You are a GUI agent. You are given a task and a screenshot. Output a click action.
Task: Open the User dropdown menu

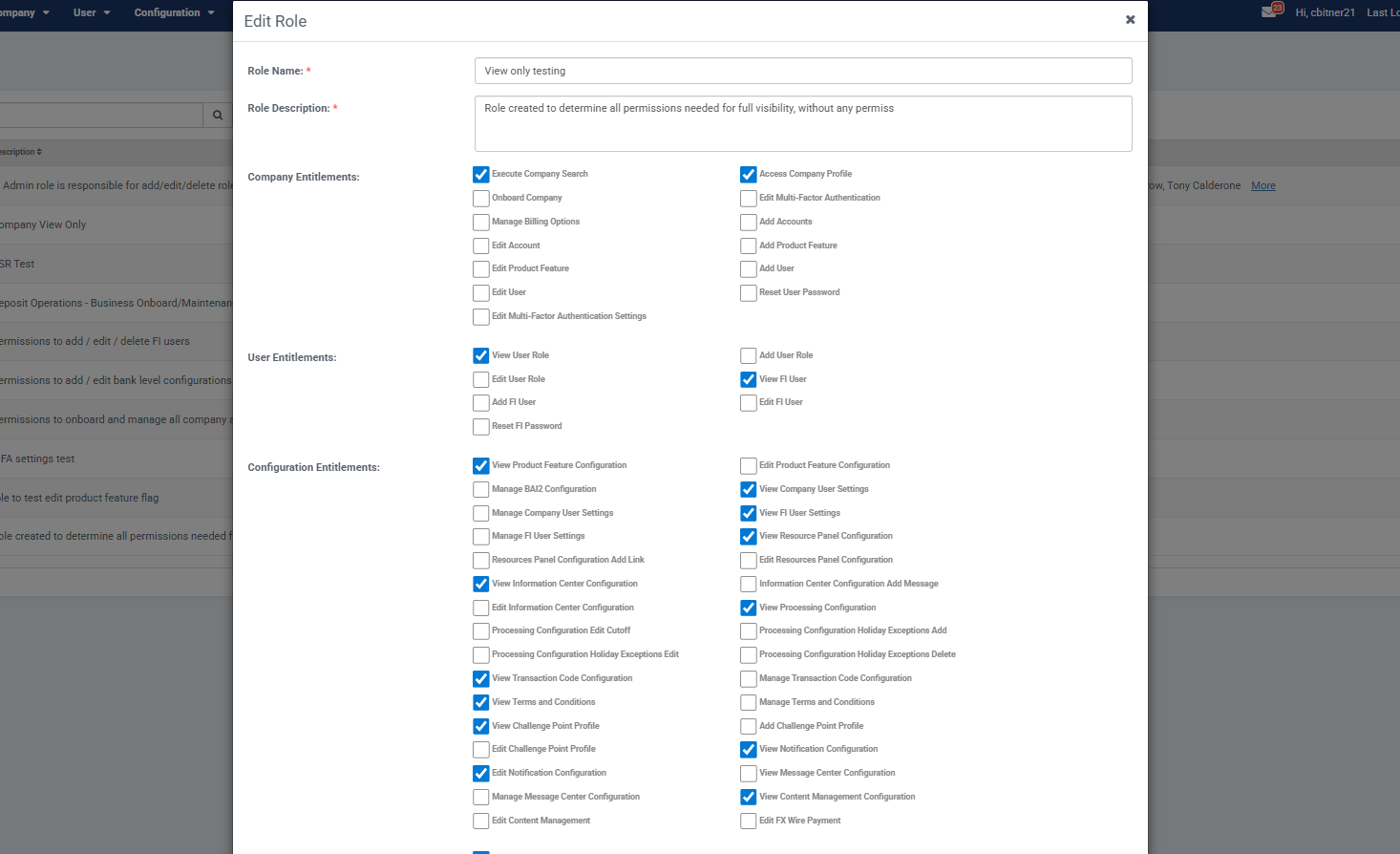91,12
